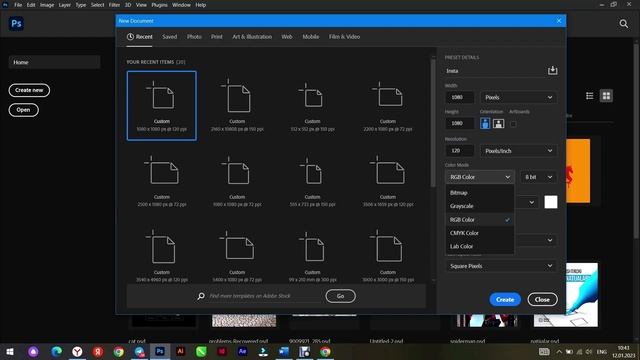This screenshot has height=360, width=640.
Task: Enable the Artboards checkbox
Action: pyautogui.click(x=513, y=124)
